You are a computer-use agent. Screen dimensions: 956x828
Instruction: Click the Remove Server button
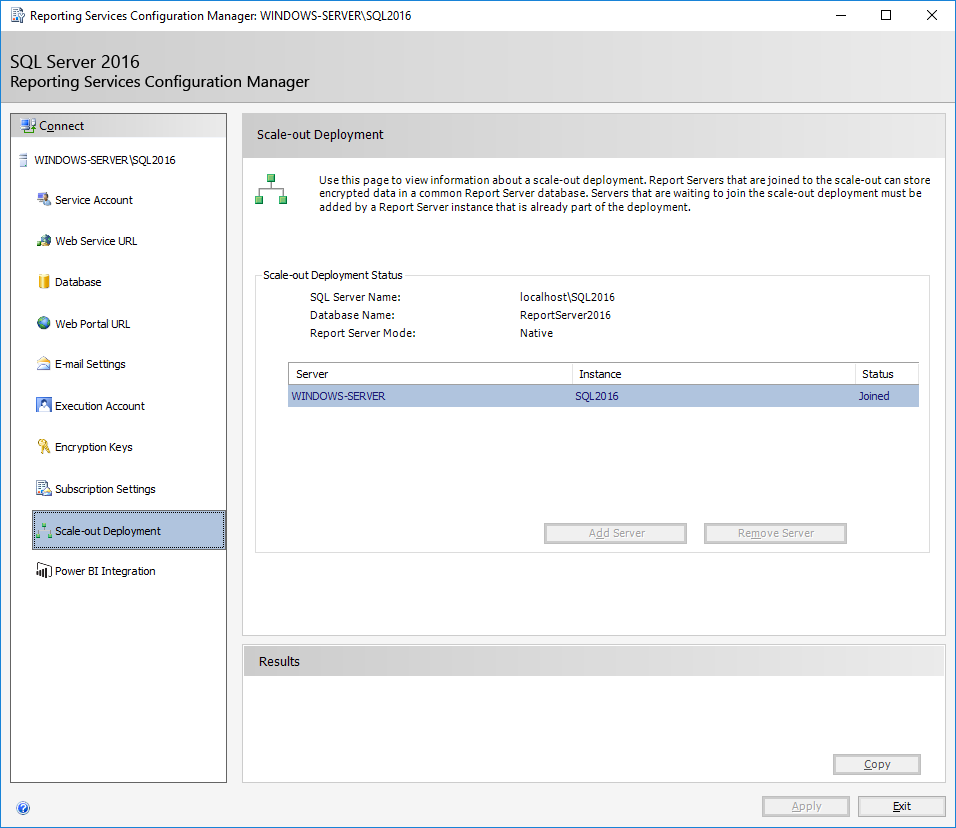point(775,533)
